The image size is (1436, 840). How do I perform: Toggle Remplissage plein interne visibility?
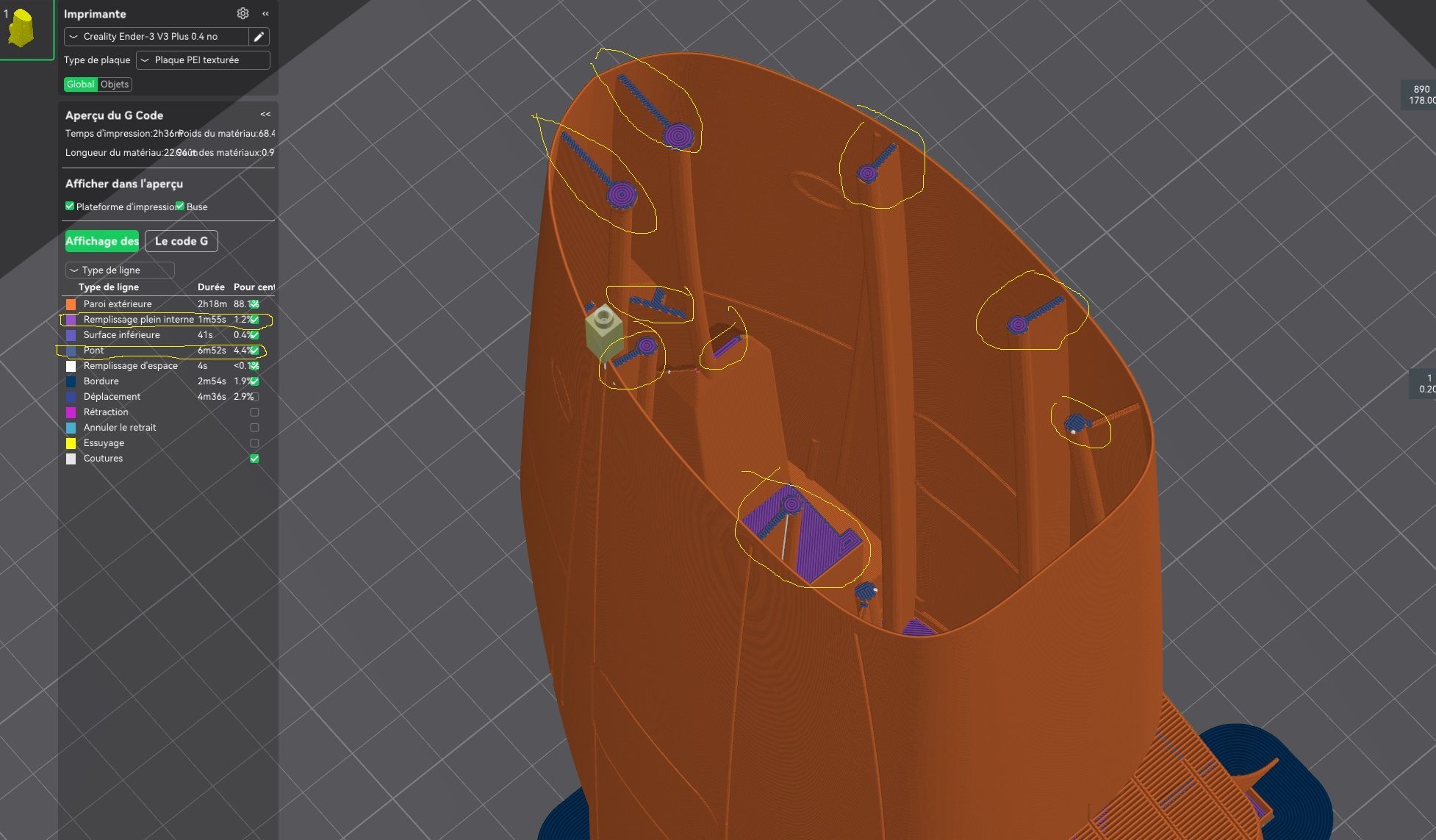254,320
